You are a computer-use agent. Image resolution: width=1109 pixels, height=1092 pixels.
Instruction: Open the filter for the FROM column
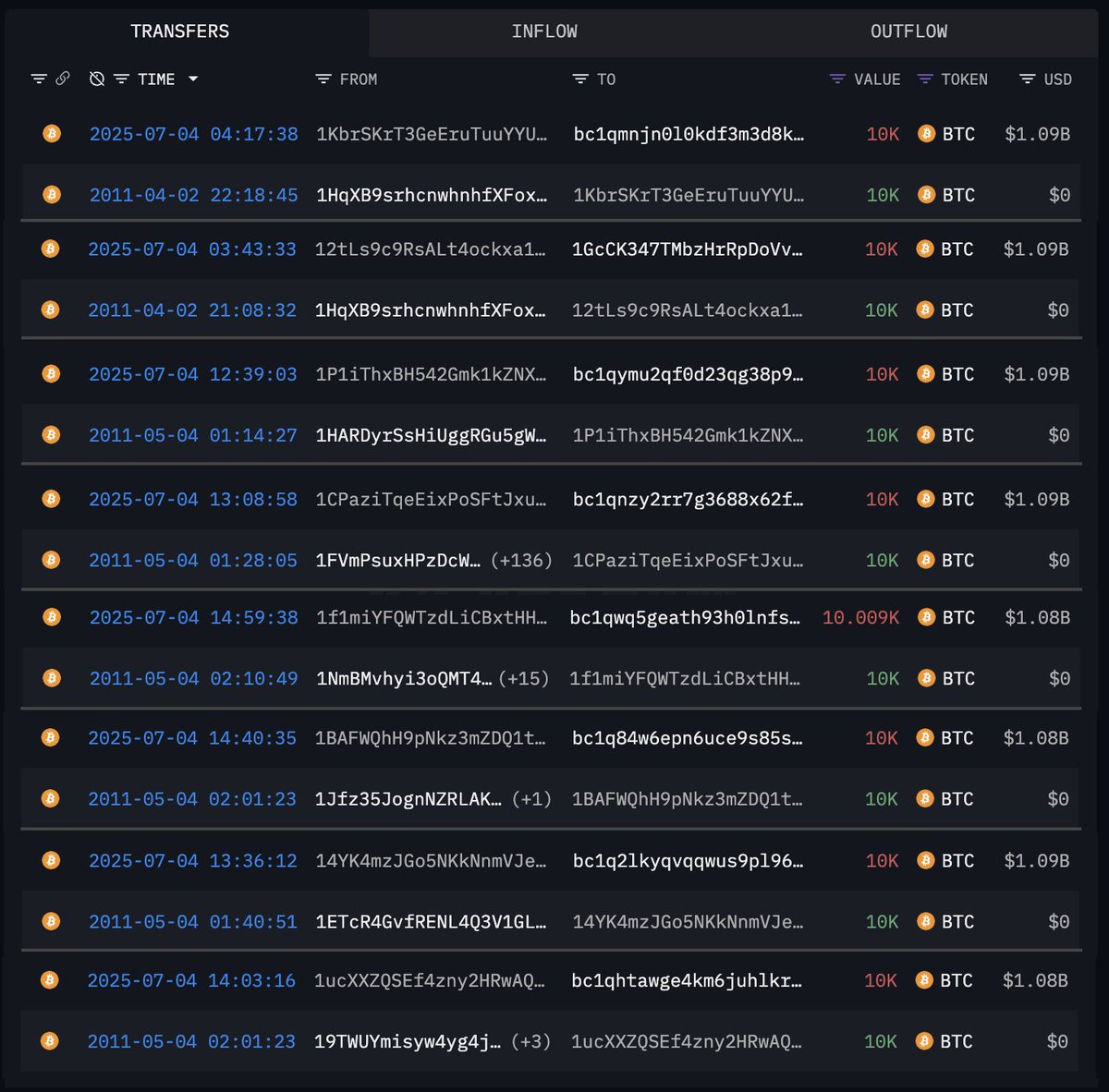pos(322,79)
